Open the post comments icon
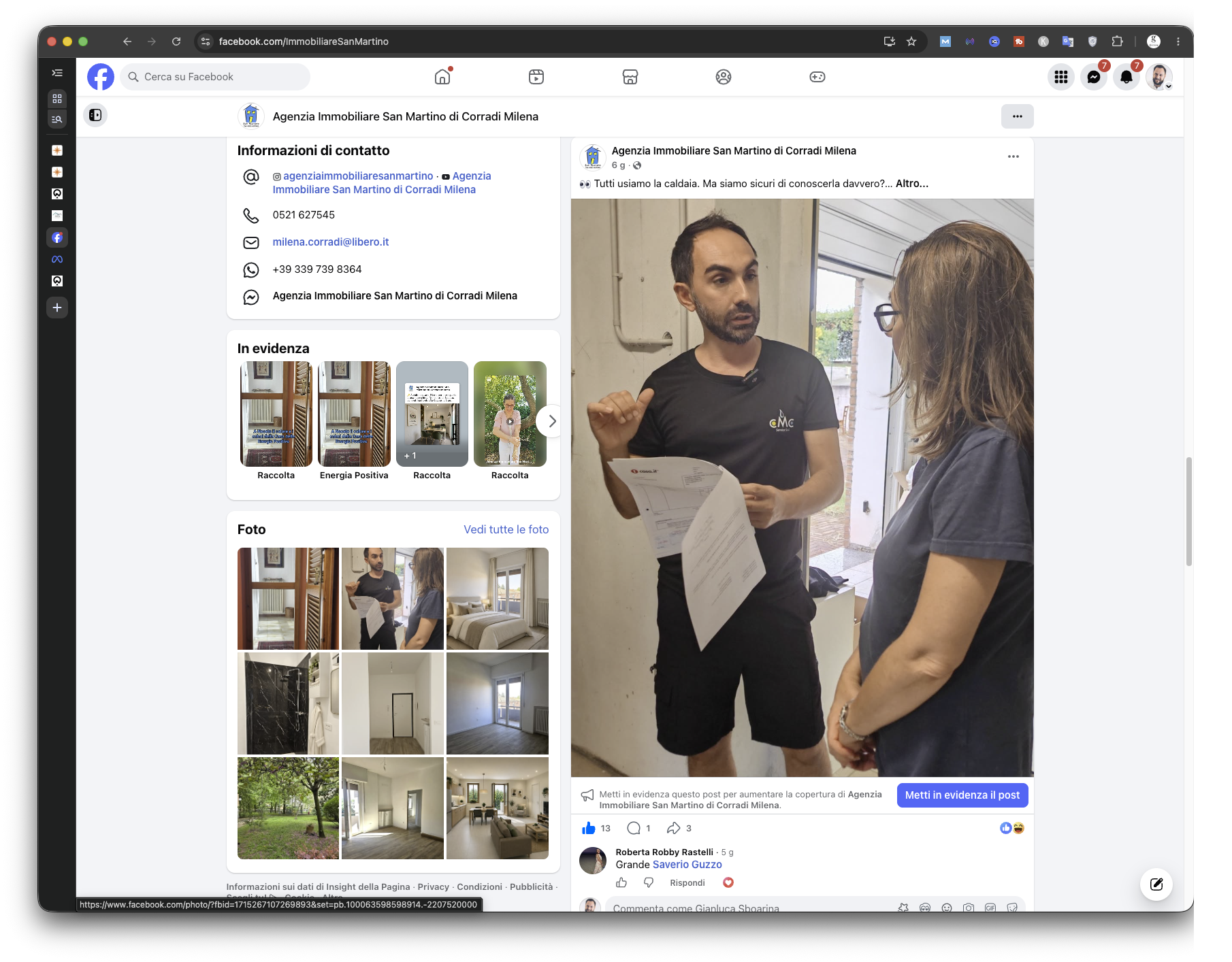The image size is (1232, 962). [634, 828]
